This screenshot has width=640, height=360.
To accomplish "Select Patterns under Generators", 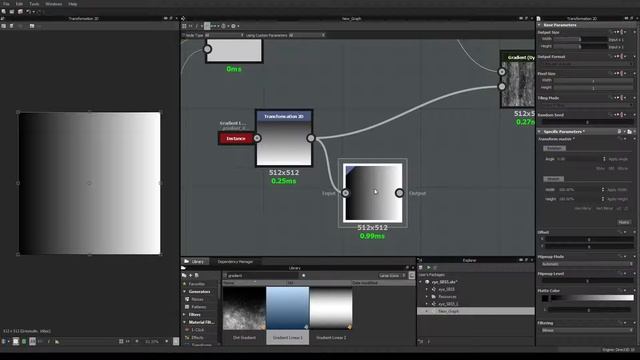I will (198, 307).
